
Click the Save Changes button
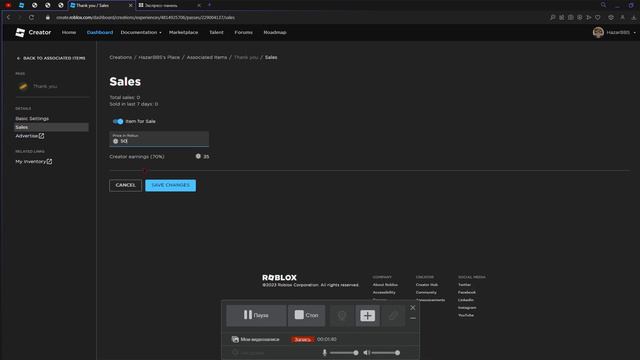[x=171, y=185]
